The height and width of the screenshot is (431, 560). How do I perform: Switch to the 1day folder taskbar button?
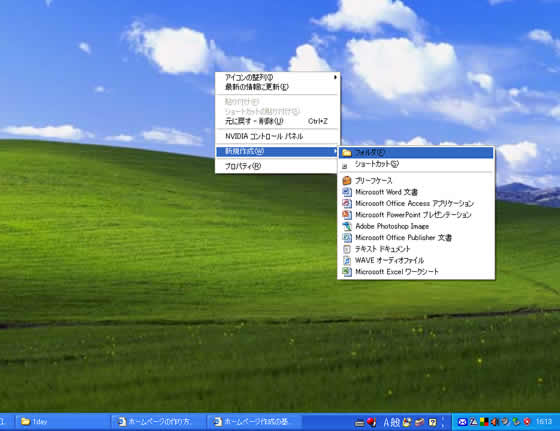(62, 422)
